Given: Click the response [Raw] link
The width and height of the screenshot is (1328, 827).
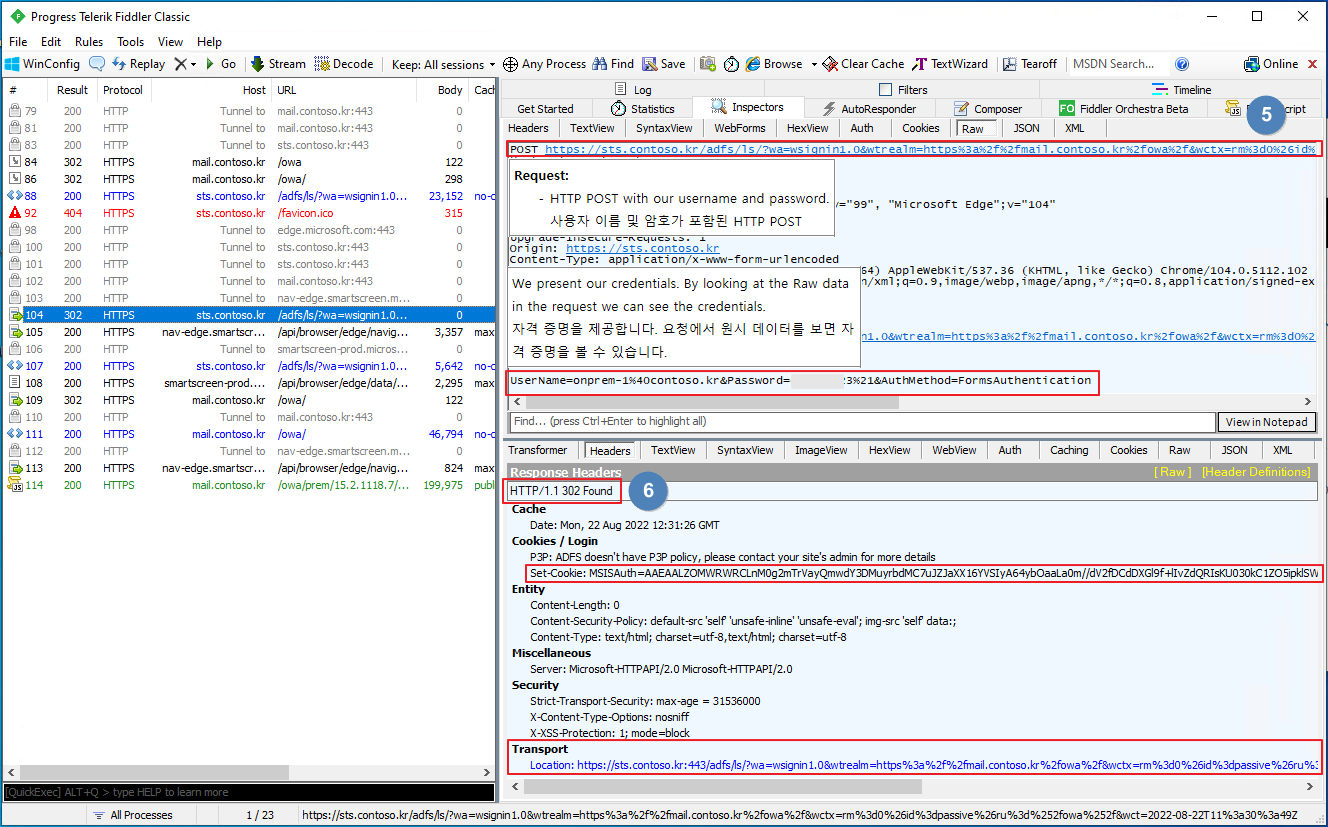Looking at the screenshot, I should click(x=1173, y=472).
